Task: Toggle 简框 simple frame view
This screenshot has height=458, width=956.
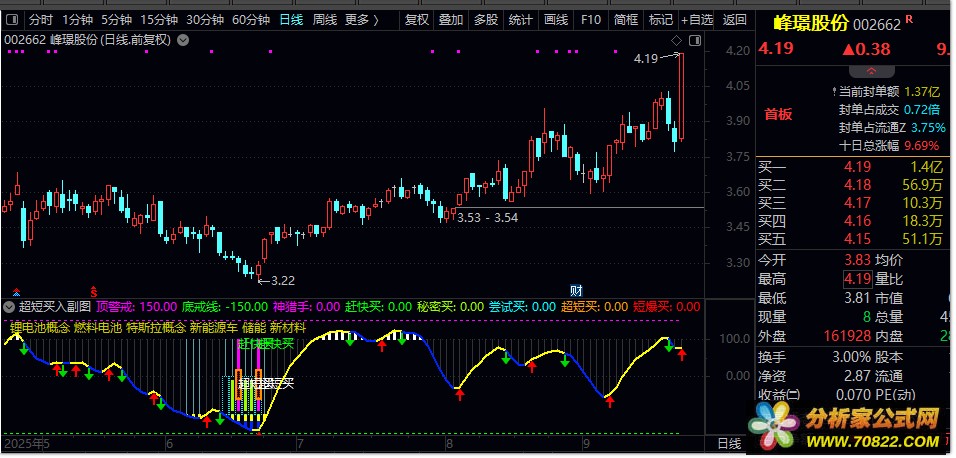Action: (x=626, y=20)
